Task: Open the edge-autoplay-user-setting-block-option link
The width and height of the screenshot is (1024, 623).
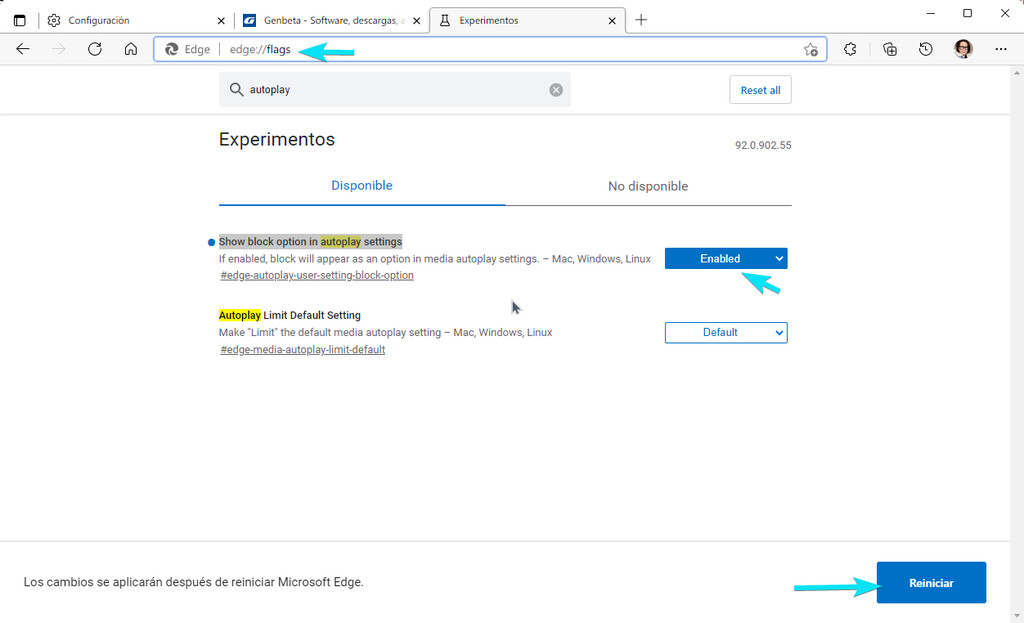Action: click(x=316, y=275)
